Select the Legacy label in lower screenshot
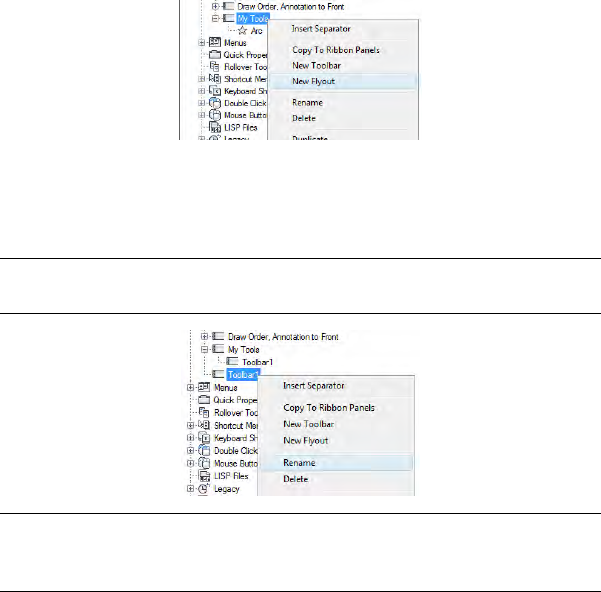Viewport: 601px width, 592px height. tap(227, 489)
